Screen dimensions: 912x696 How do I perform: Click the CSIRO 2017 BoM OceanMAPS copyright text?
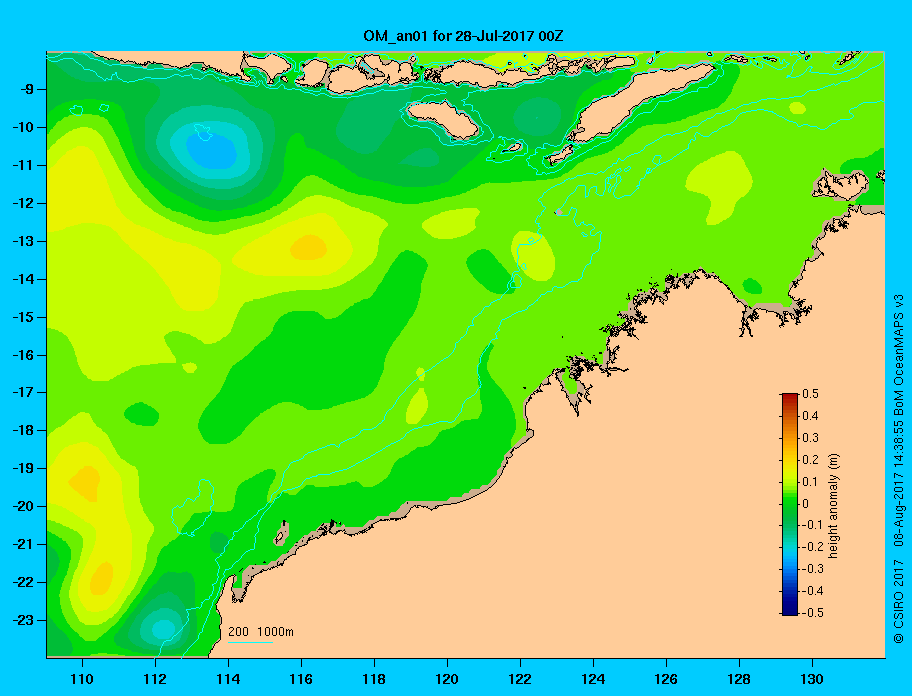click(x=899, y=469)
